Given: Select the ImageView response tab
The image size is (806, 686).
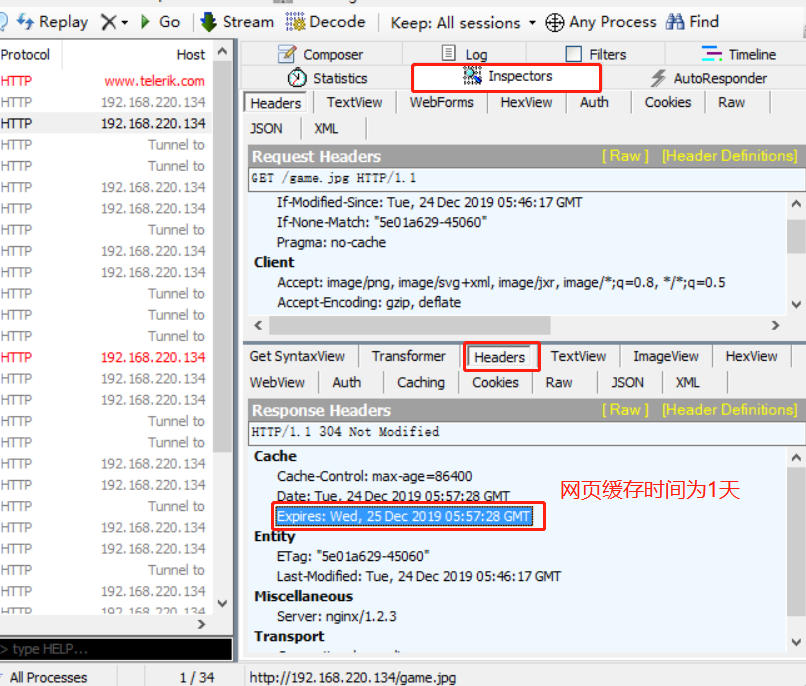Looking at the screenshot, I should click(x=666, y=356).
